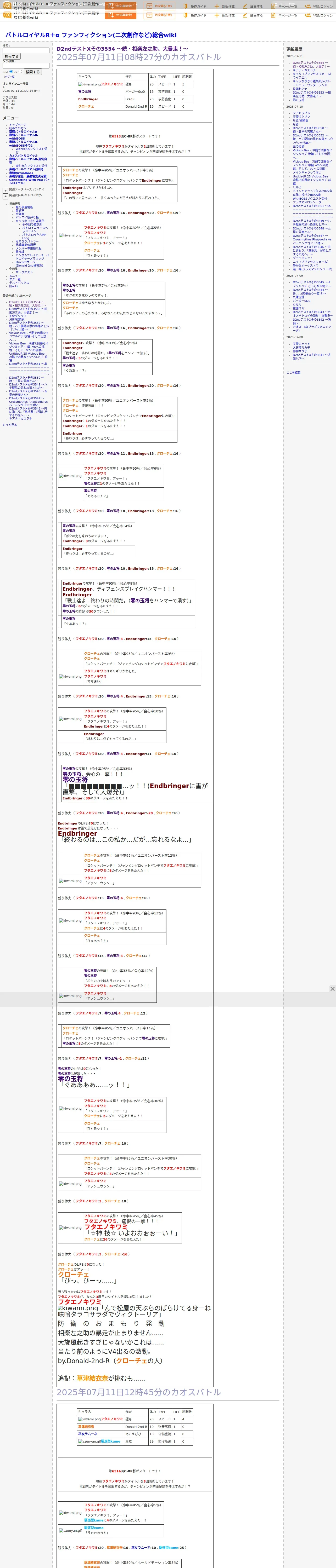Open キャル（プリンセスフォーム） in 更新履歴
The image size is (336, 1568).
(312, 74)
